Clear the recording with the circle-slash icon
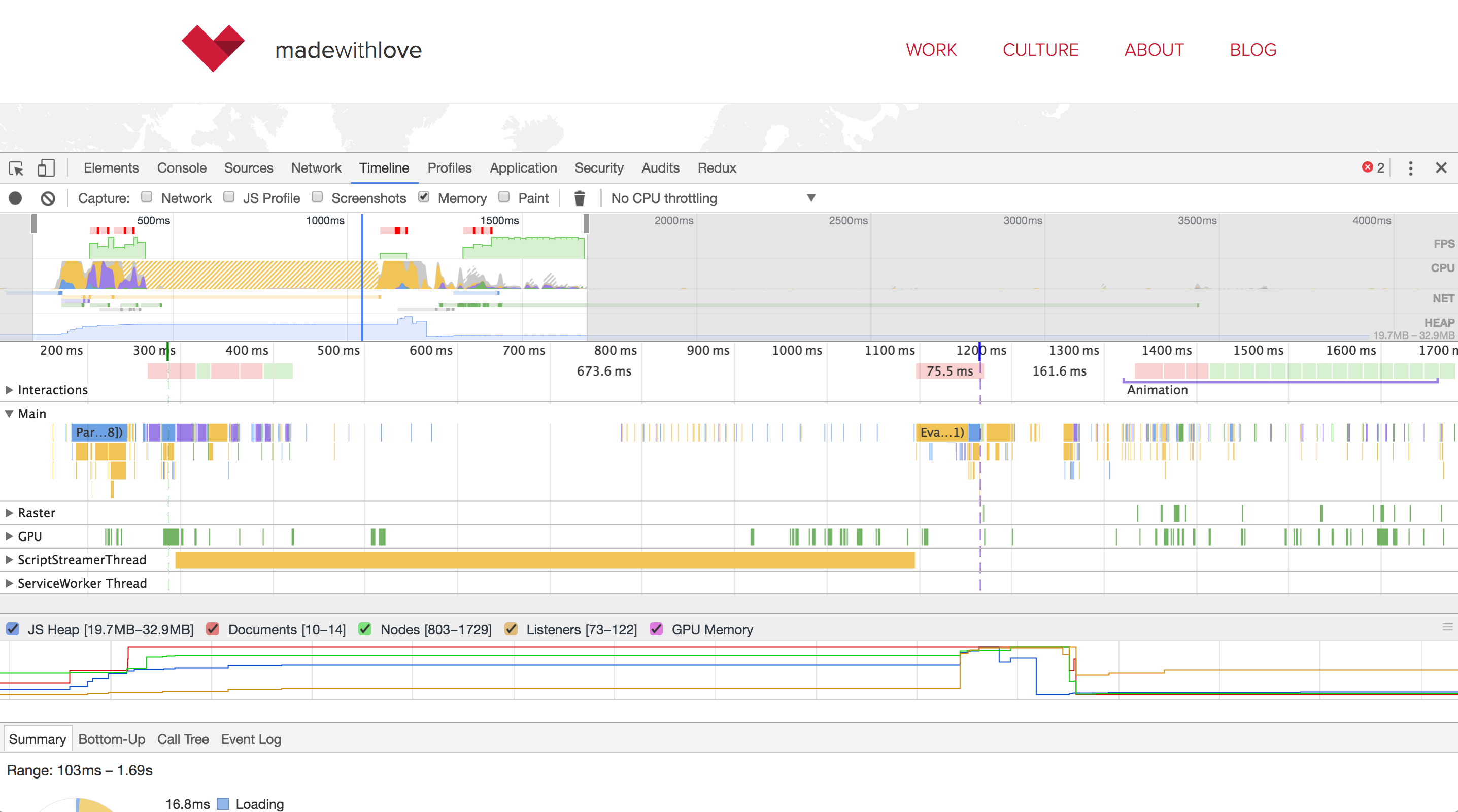This screenshot has height=812, width=1458. tap(48, 198)
